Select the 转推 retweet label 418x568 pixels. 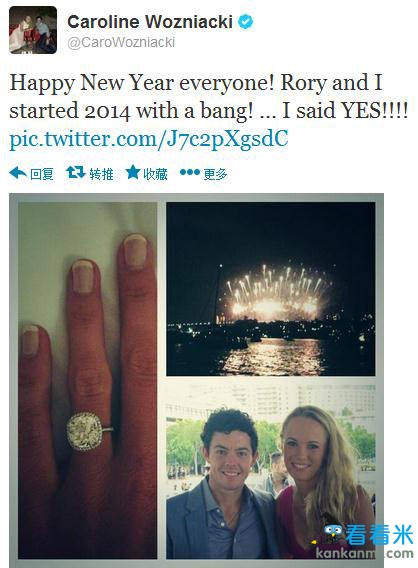pos(101,174)
